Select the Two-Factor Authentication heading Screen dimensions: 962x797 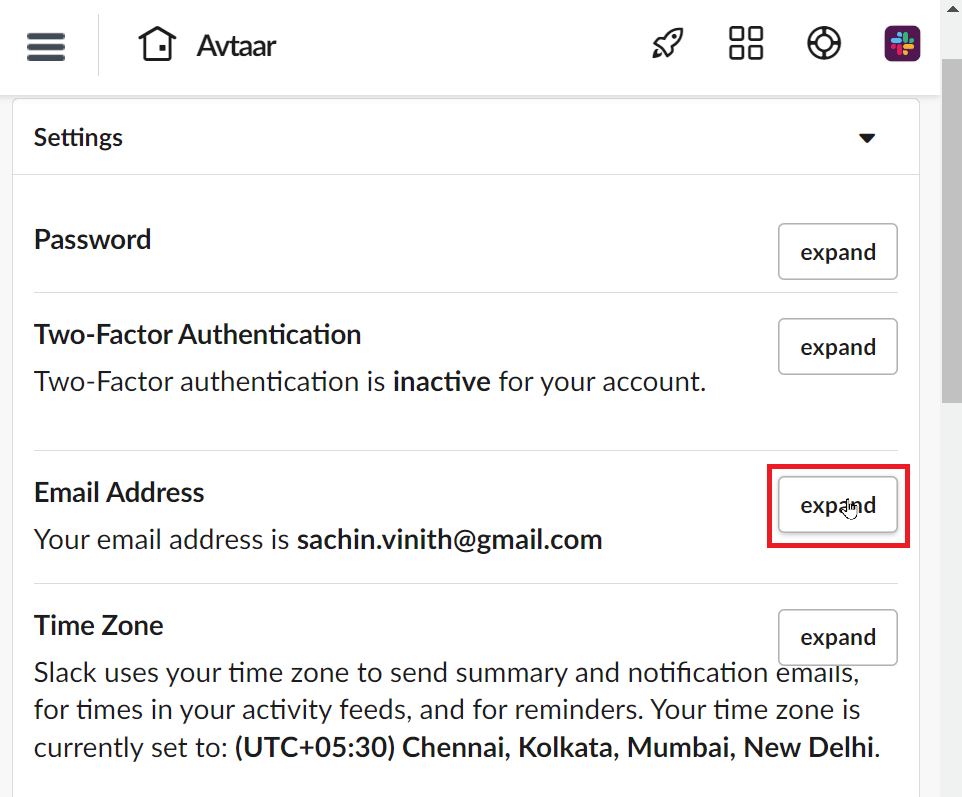(197, 334)
